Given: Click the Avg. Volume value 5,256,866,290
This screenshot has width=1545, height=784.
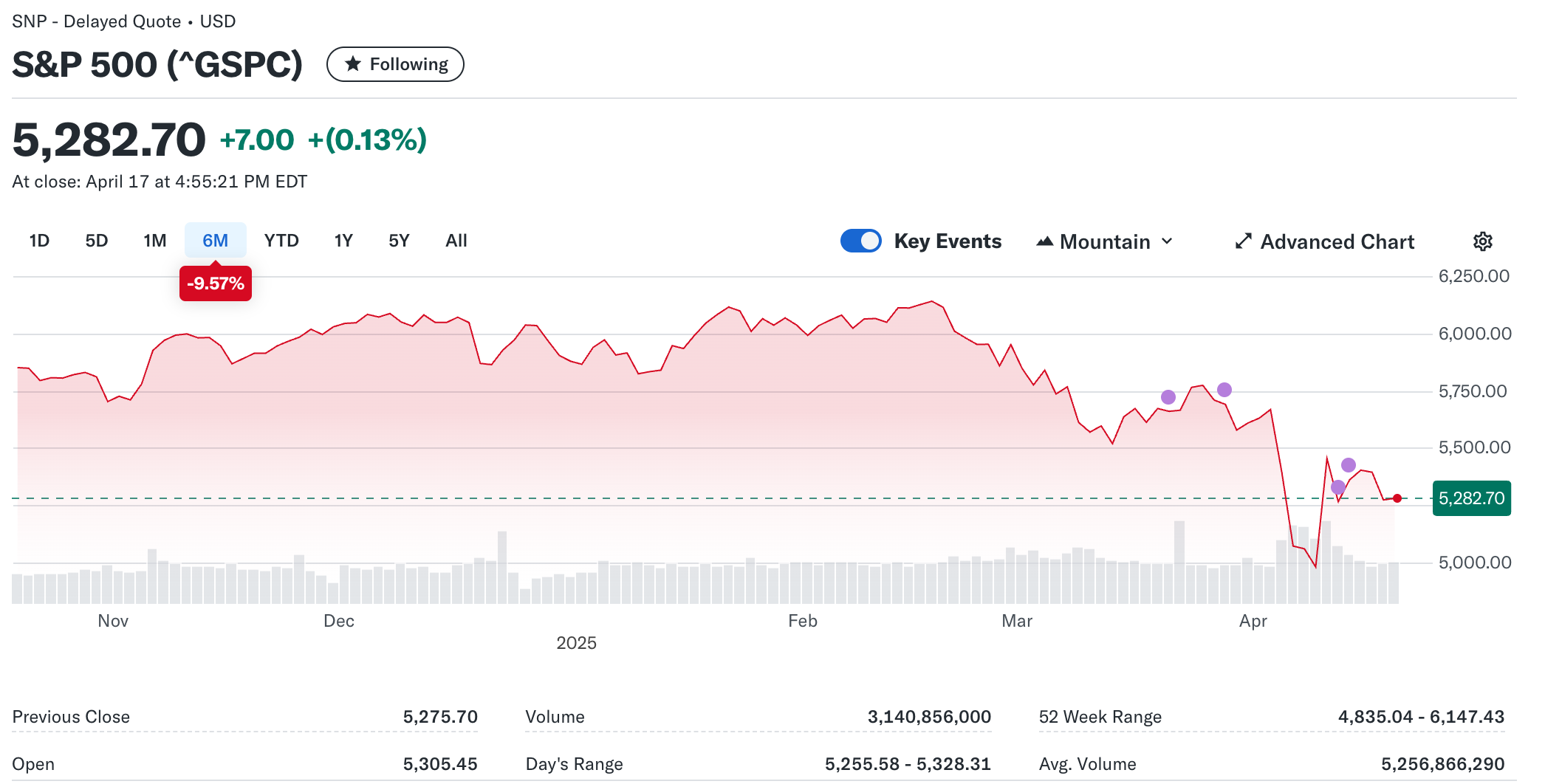Looking at the screenshot, I should (1443, 764).
